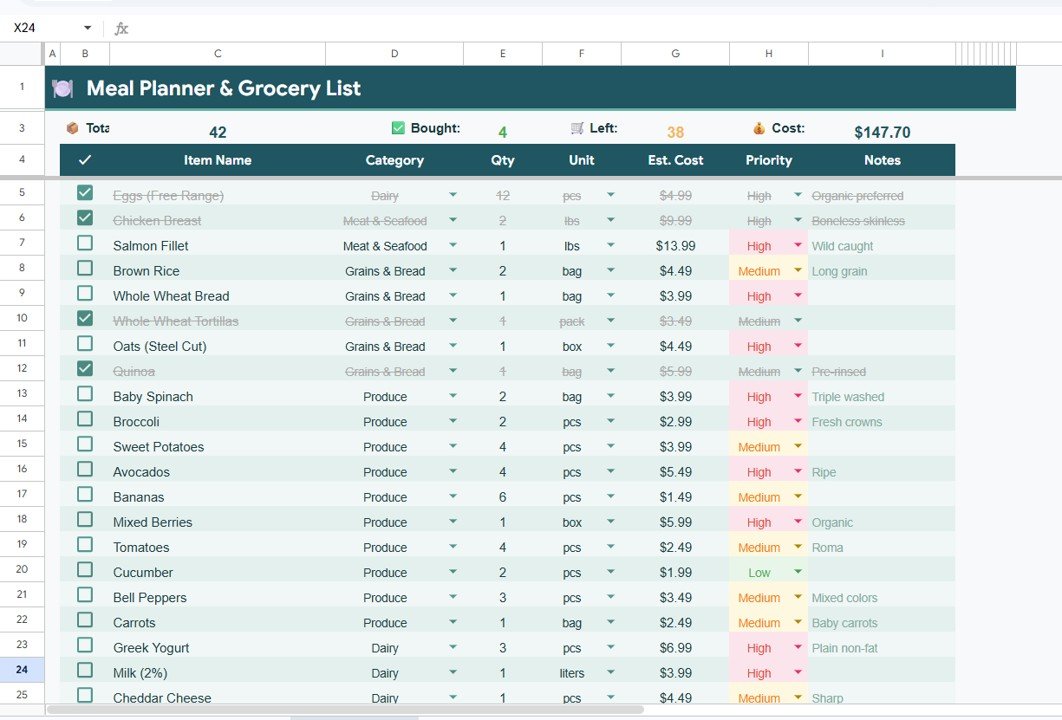Check the Salmon Fillet checkbox
1062x720 pixels.
click(x=85, y=243)
